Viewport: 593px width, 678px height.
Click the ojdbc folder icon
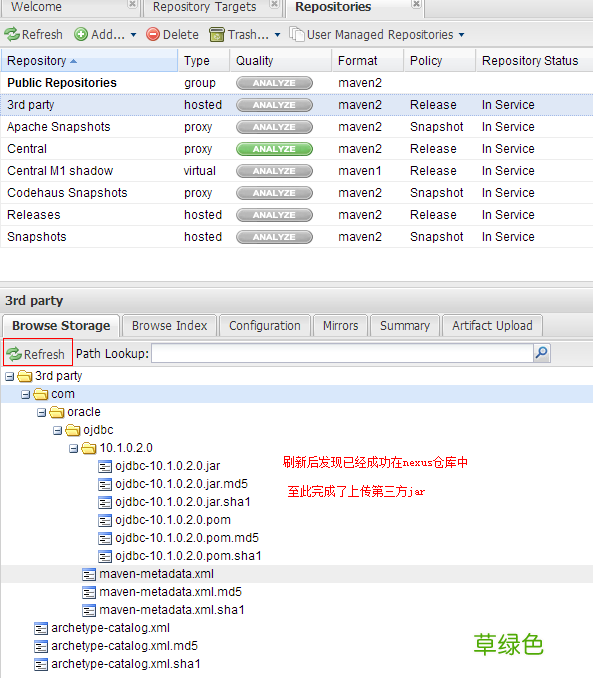click(73, 430)
